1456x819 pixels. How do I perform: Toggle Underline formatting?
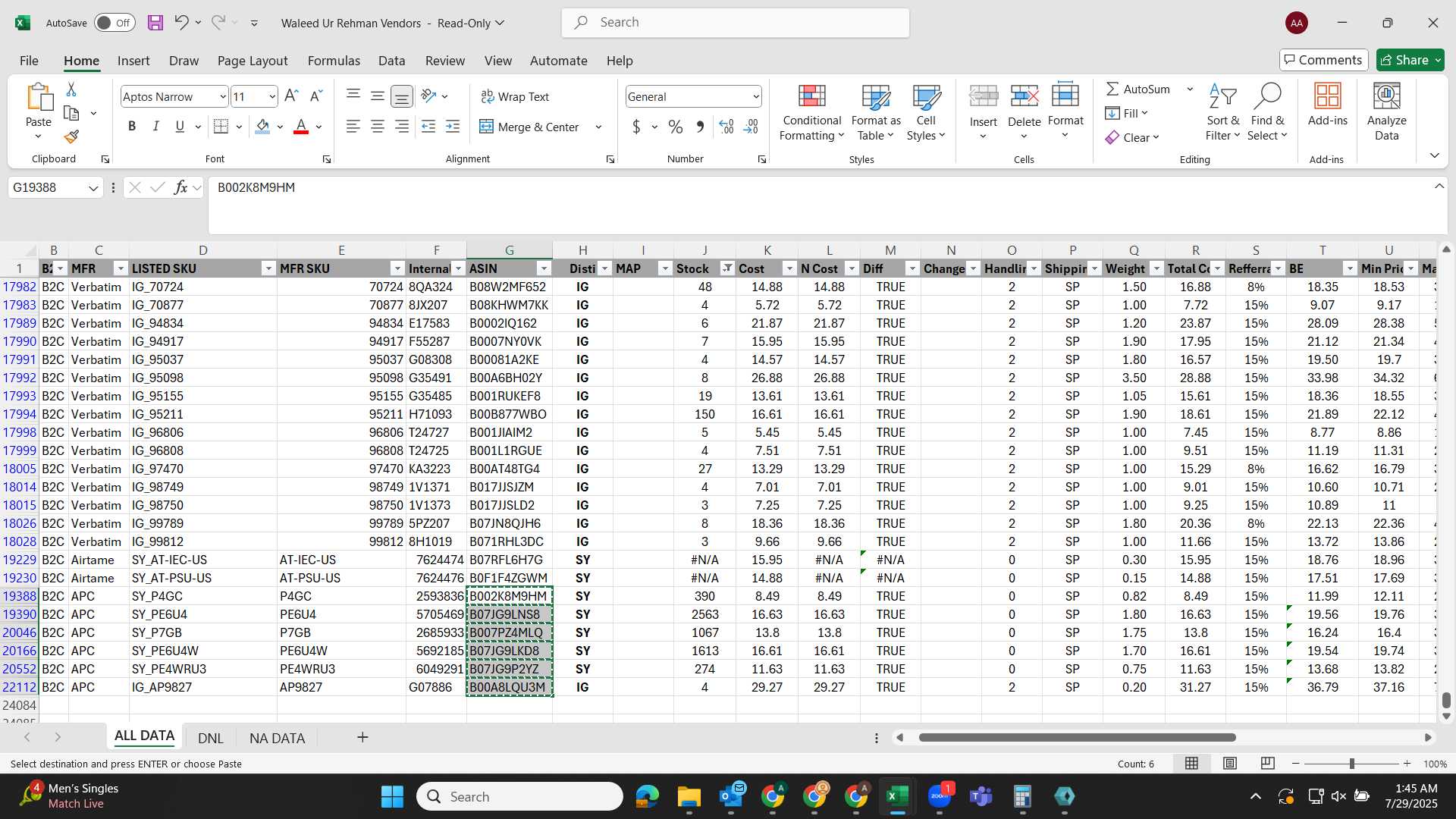click(x=180, y=127)
